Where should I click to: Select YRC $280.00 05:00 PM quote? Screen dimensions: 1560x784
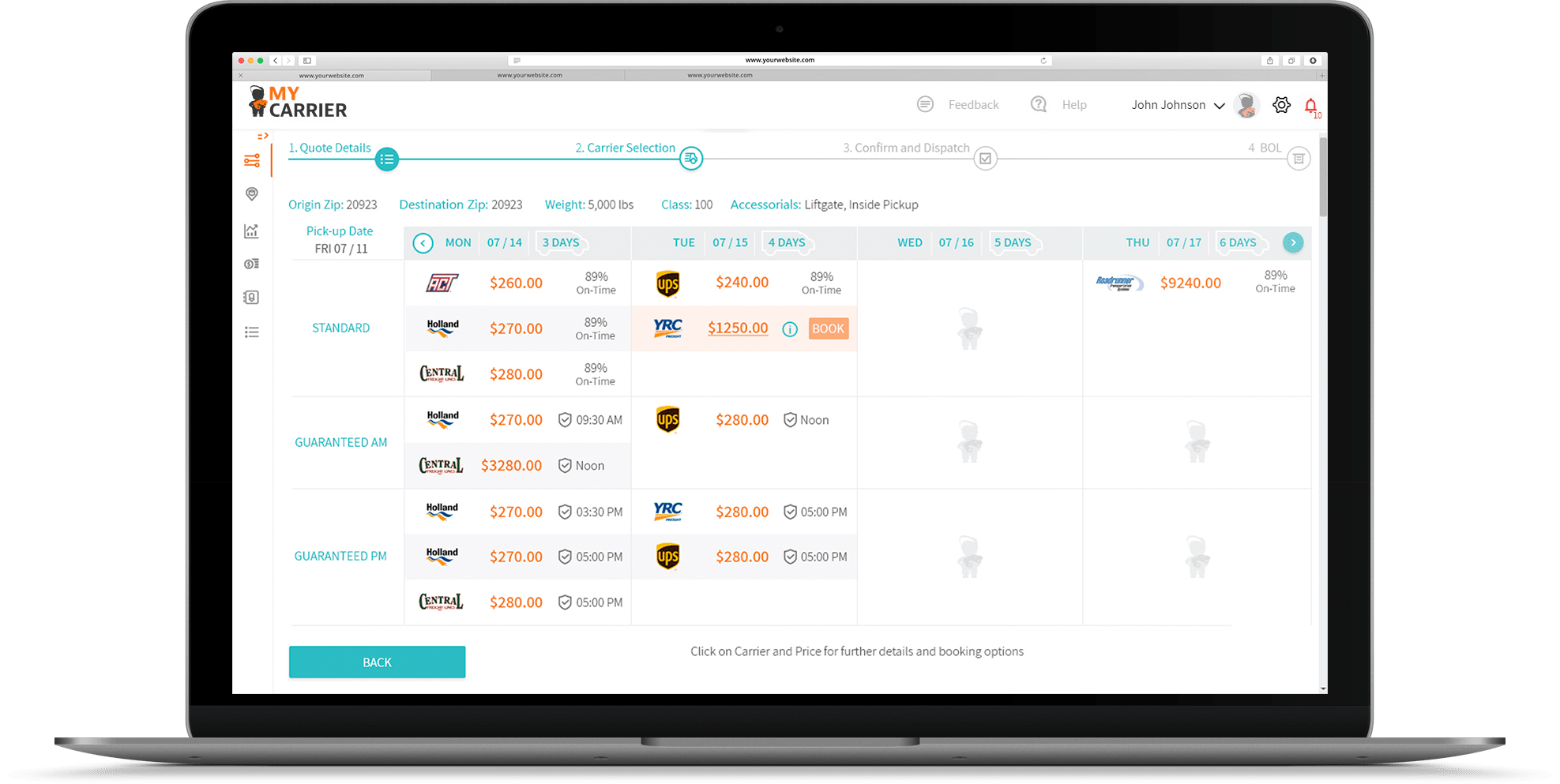744,512
